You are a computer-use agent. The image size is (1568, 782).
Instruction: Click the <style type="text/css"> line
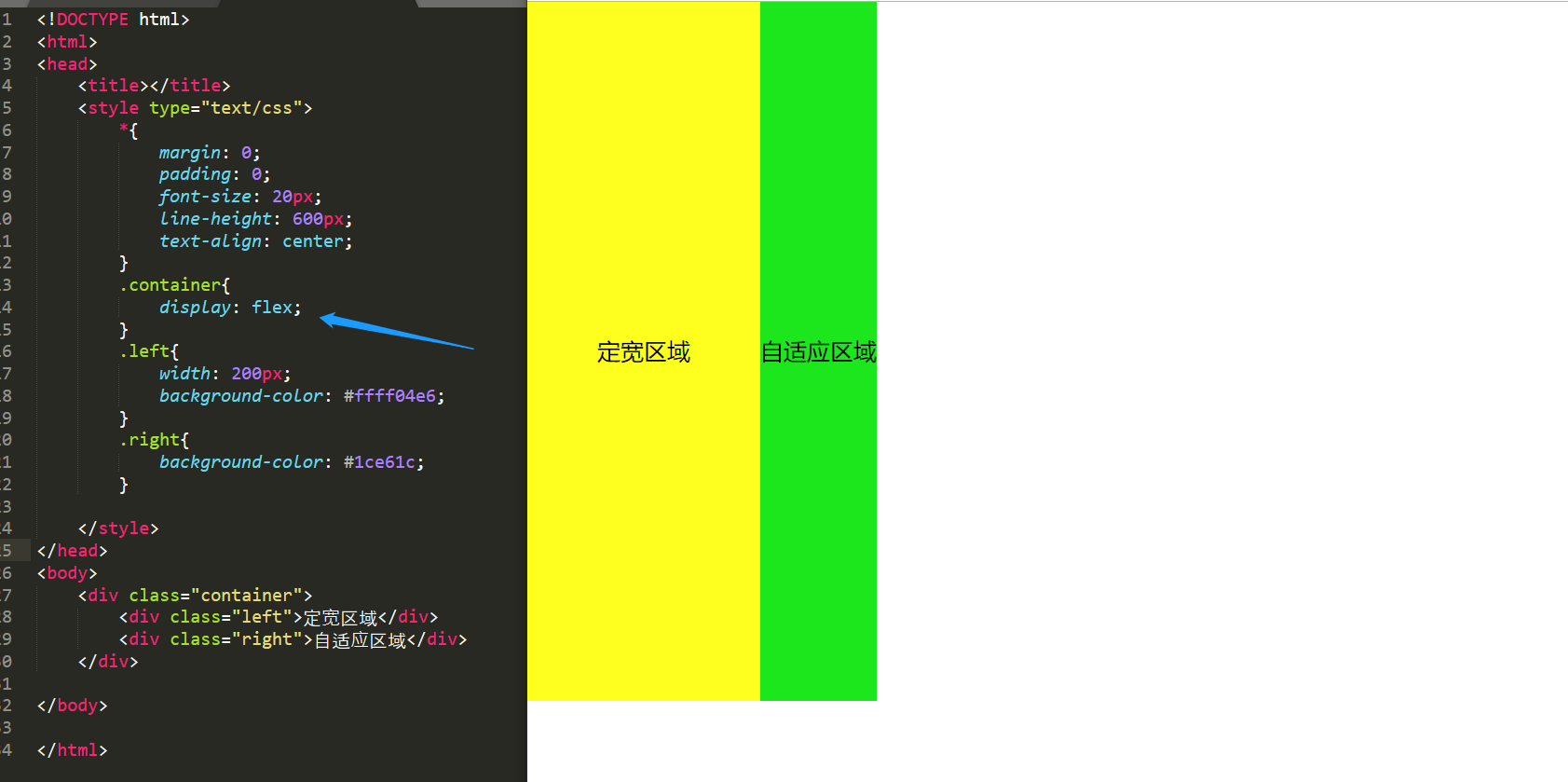pyautogui.click(x=195, y=108)
